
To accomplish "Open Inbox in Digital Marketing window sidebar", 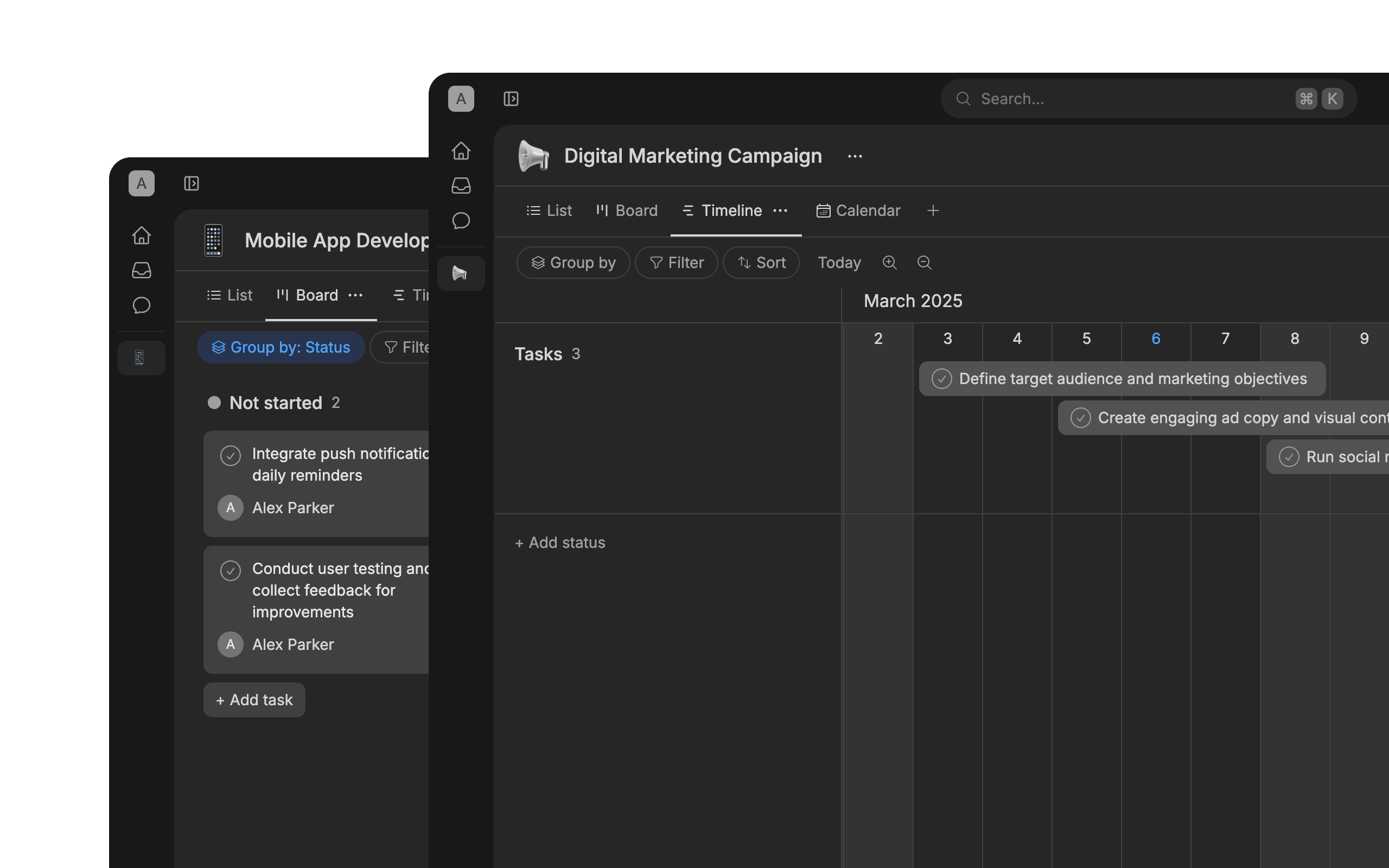I will click(461, 186).
